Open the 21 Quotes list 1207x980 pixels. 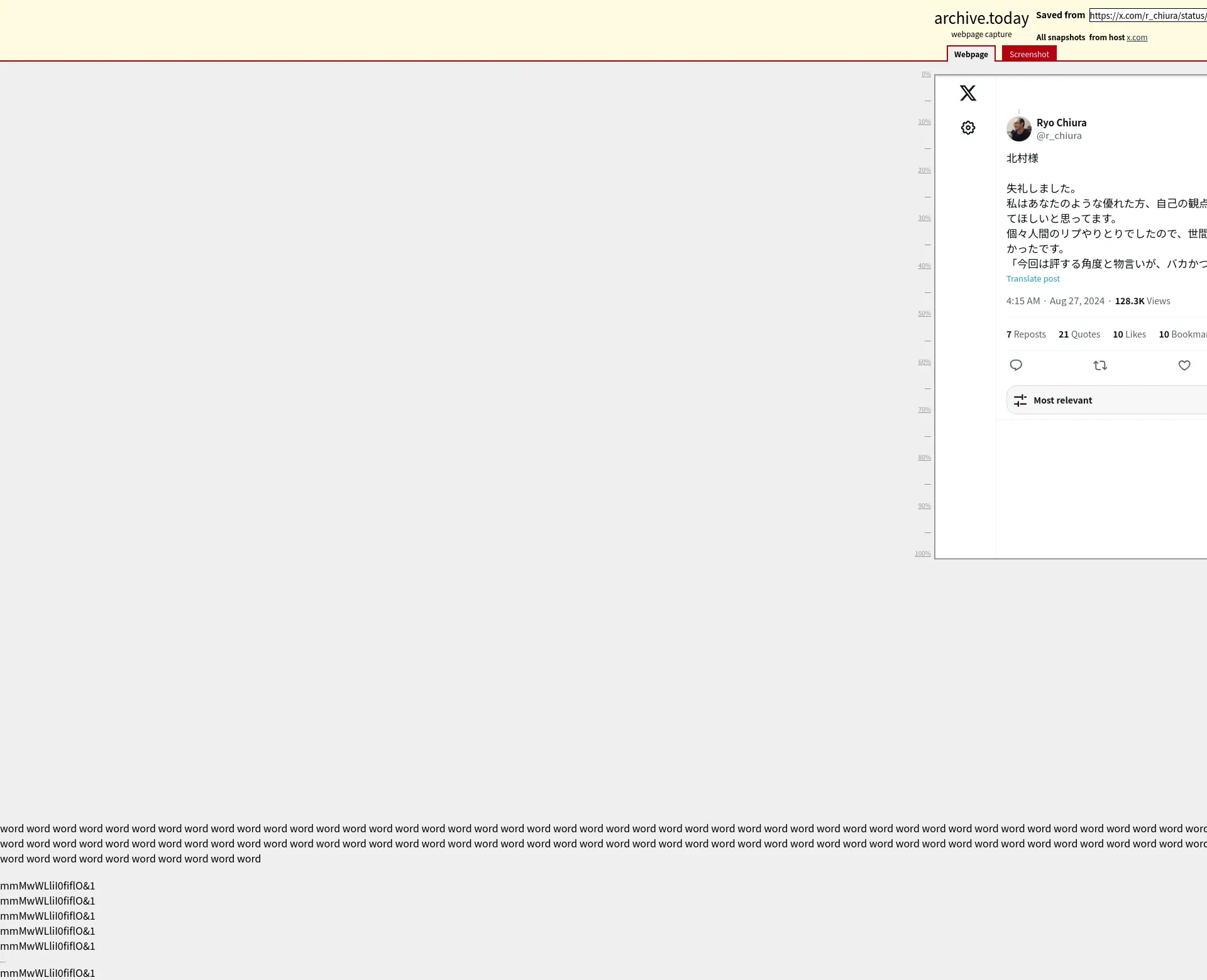click(1079, 334)
